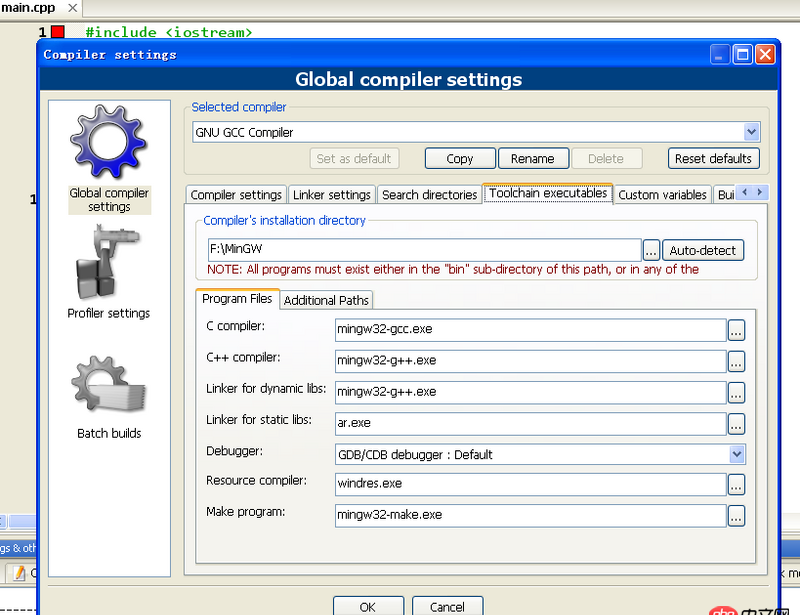Toggle the red breakpoint marker on line 1
Image resolution: width=800 pixels, height=615 pixels.
(x=58, y=32)
